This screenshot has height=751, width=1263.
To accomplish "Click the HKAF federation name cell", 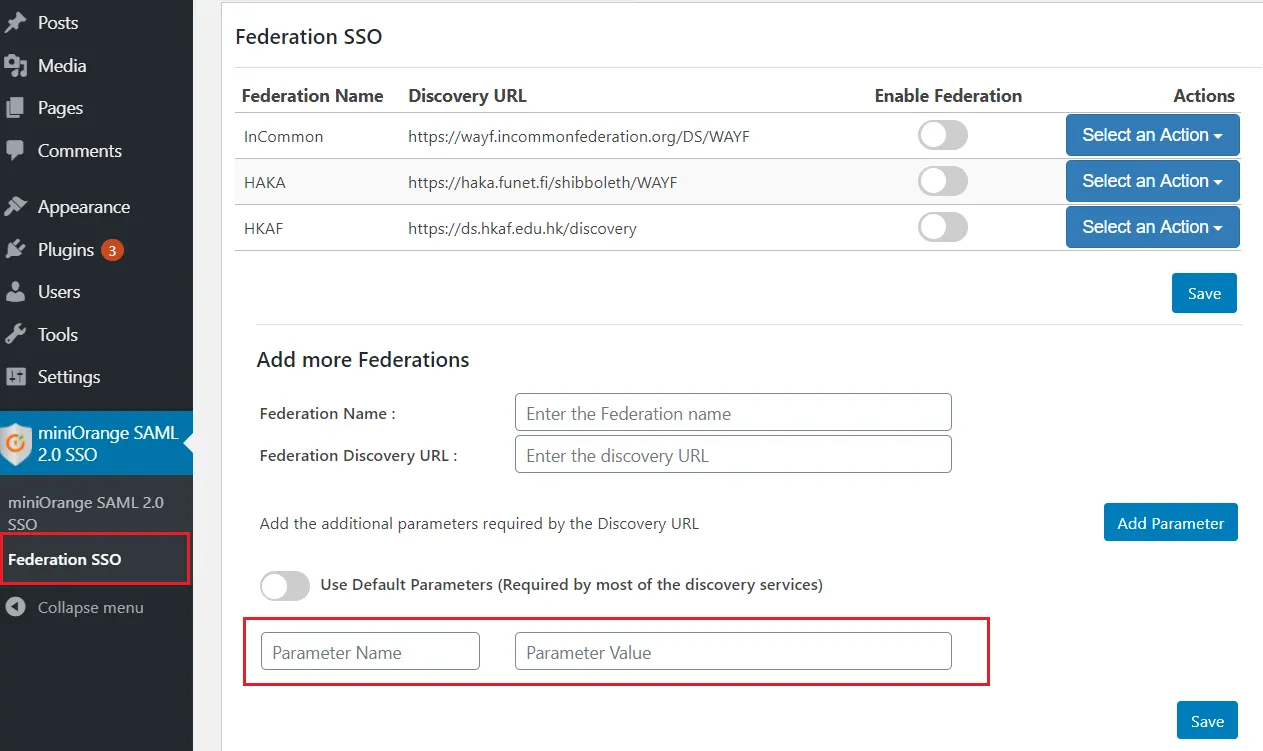I will (264, 228).
